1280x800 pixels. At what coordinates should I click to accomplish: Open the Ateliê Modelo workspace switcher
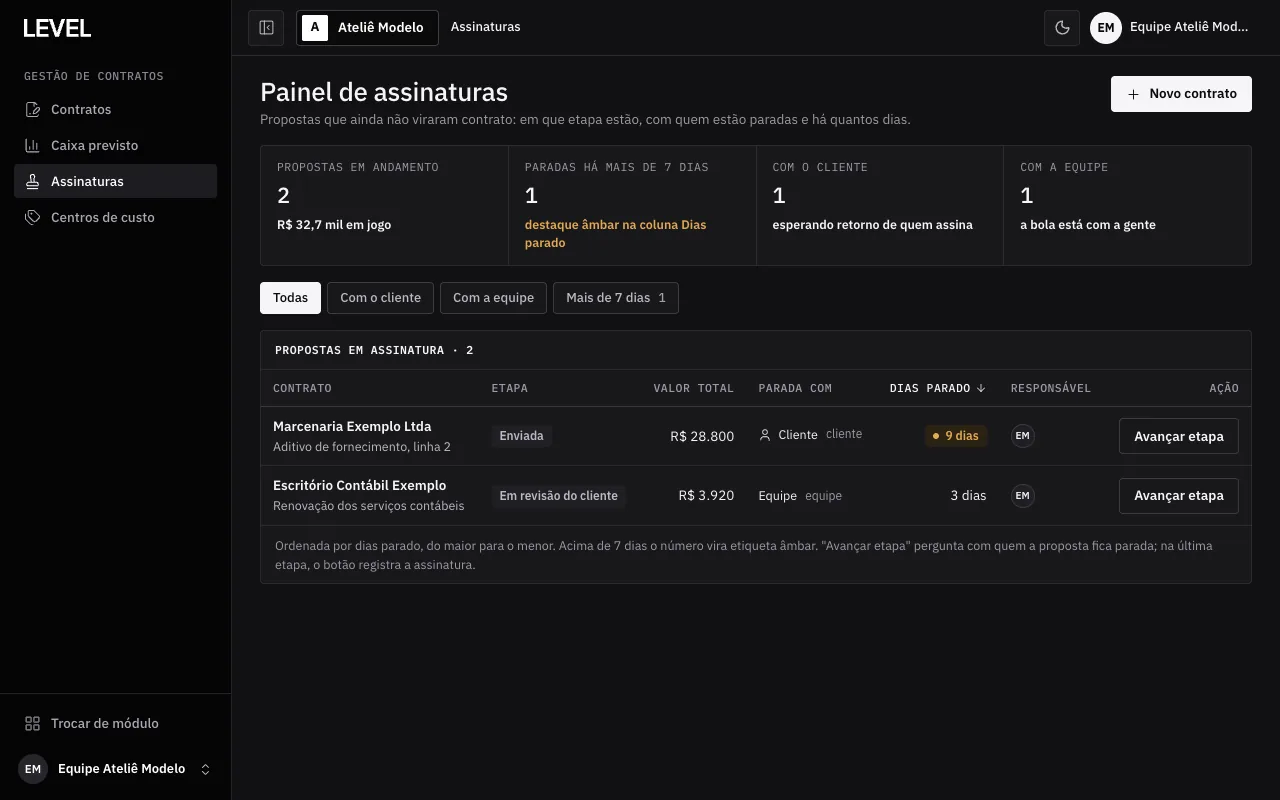367,28
